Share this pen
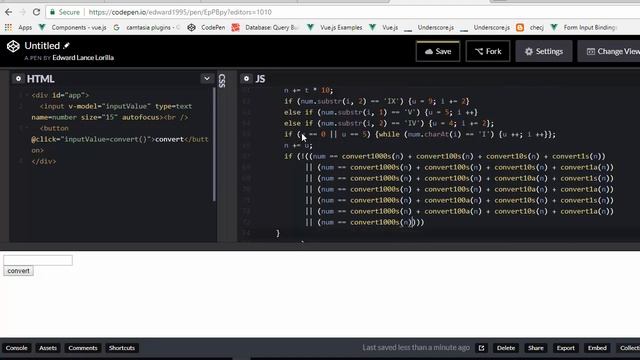This screenshot has height=360, width=640. pos(536,348)
